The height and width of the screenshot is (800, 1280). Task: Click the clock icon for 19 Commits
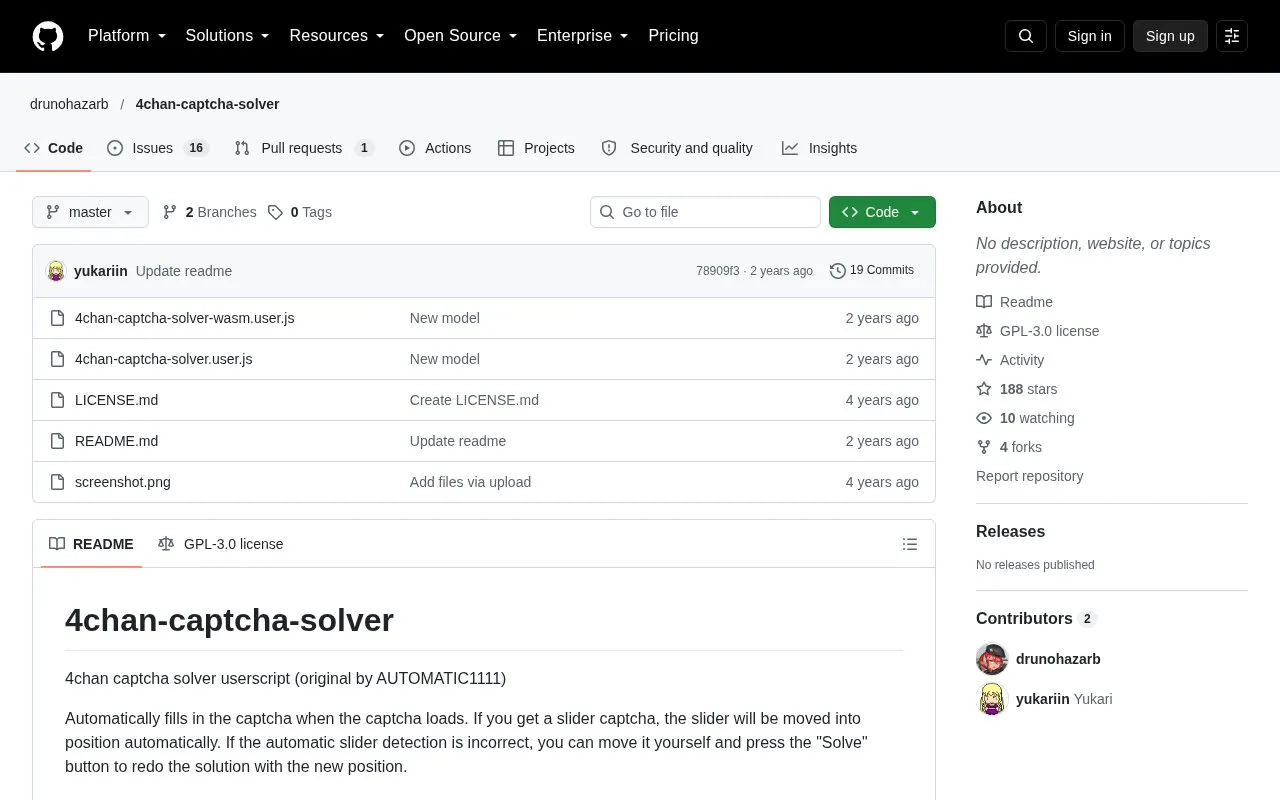838,271
